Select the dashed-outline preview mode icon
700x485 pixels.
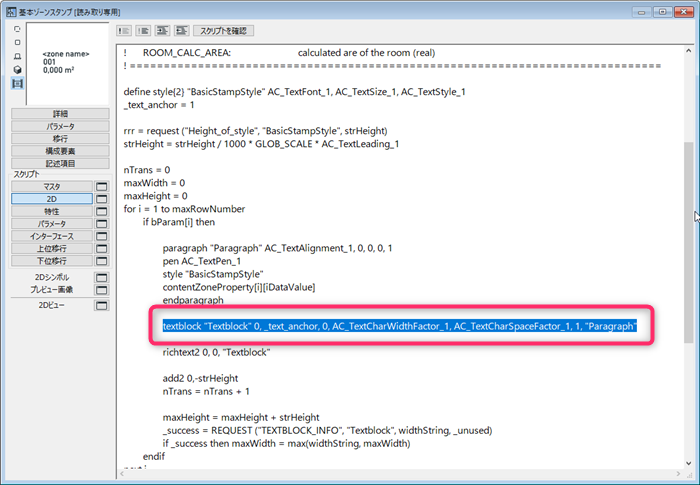pos(17,29)
